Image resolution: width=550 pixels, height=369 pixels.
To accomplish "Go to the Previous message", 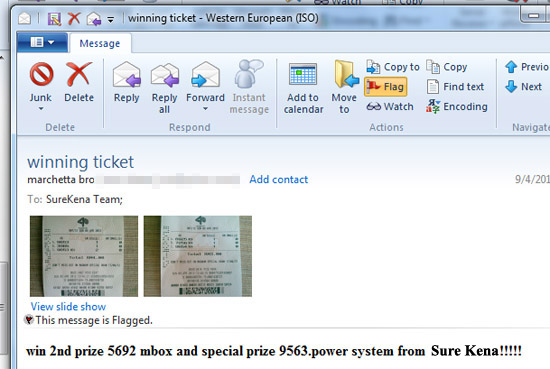I will 527,67.
